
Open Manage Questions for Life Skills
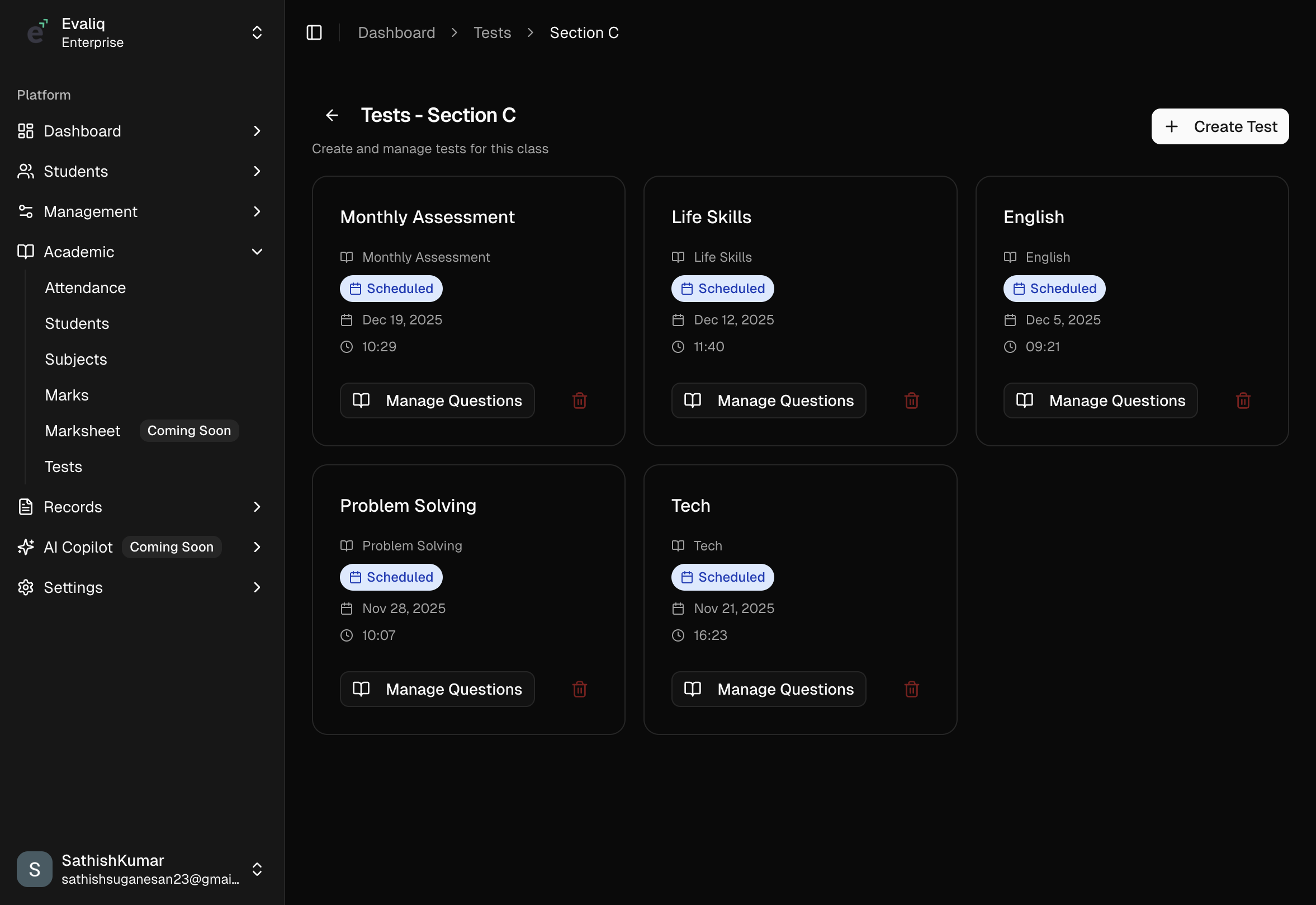coord(768,400)
